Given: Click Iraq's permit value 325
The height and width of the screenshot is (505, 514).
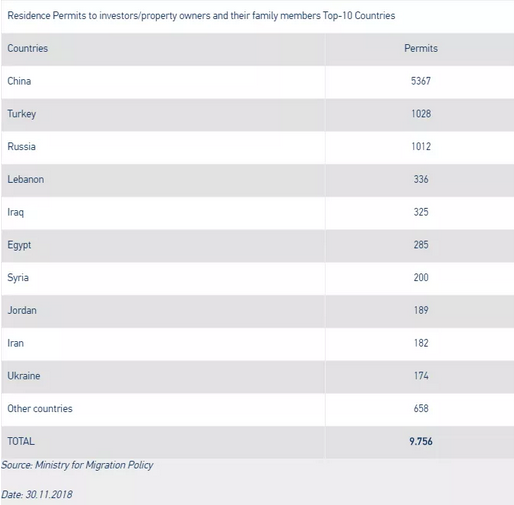Looking at the screenshot, I should pyautogui.click(x=421, y=212).
